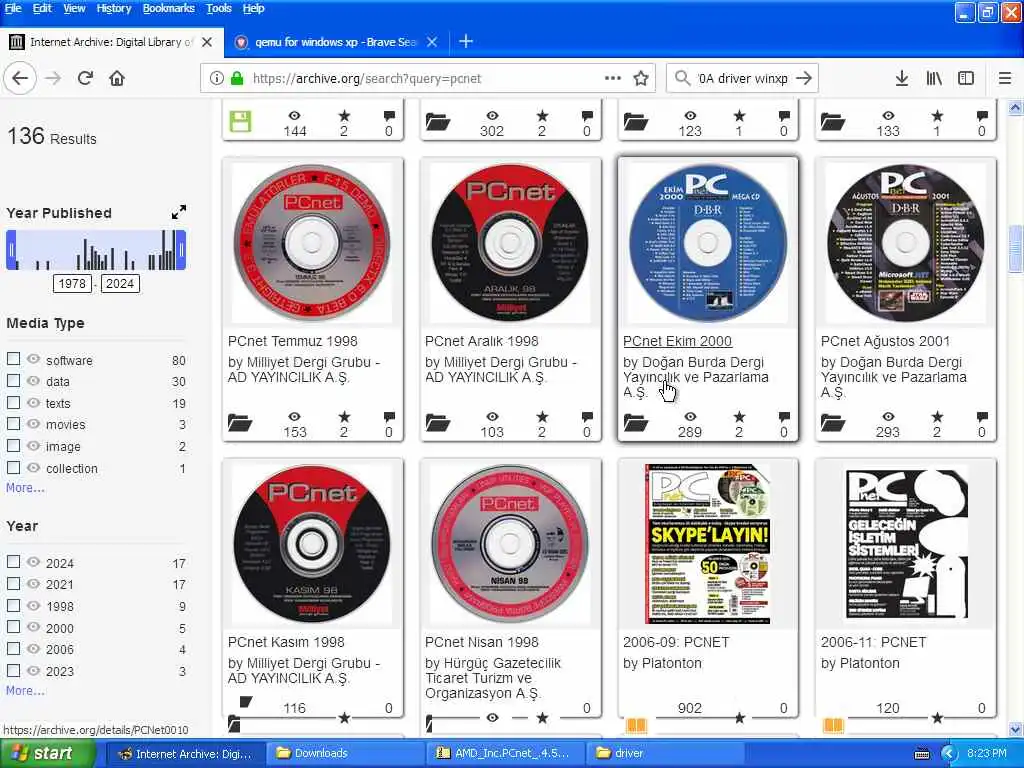Expand the Year Published histogram
The image size is (1024, 768).
click(178, 212)
